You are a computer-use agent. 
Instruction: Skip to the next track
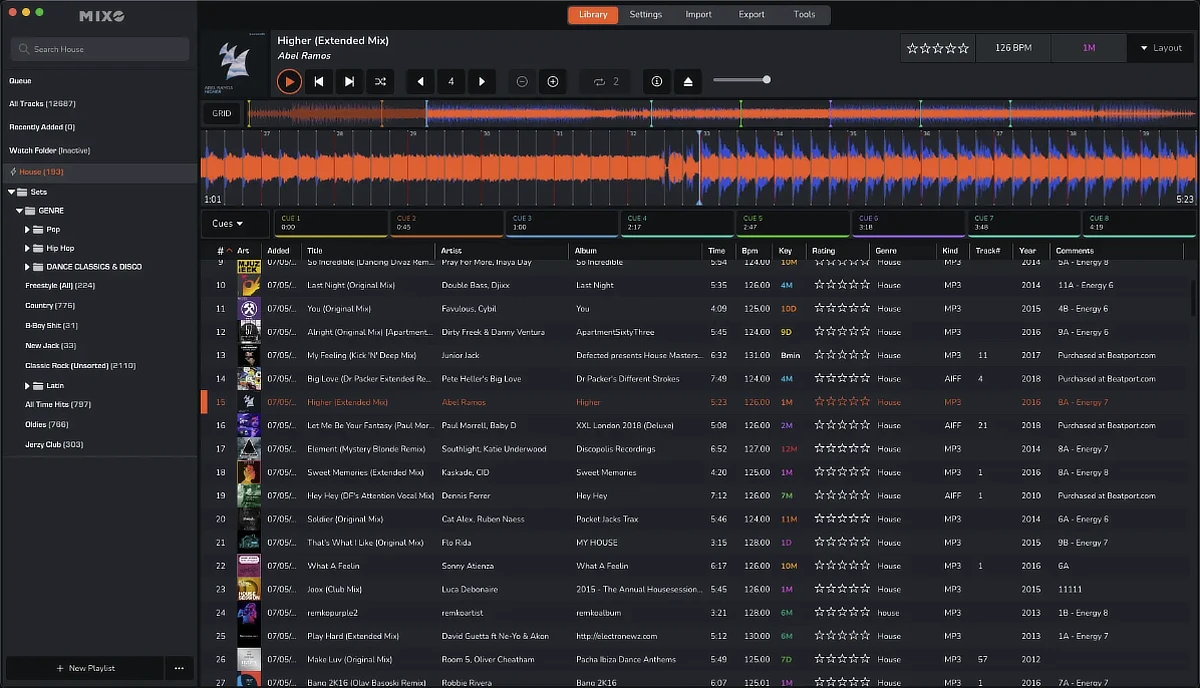tap(349, 82)
